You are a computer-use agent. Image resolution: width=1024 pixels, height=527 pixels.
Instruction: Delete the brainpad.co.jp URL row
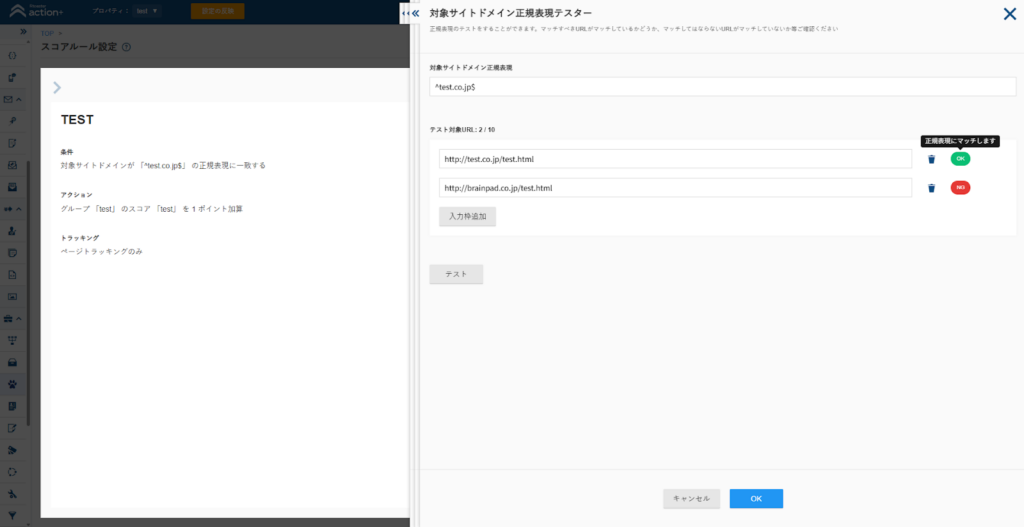(x=931, y=188)
